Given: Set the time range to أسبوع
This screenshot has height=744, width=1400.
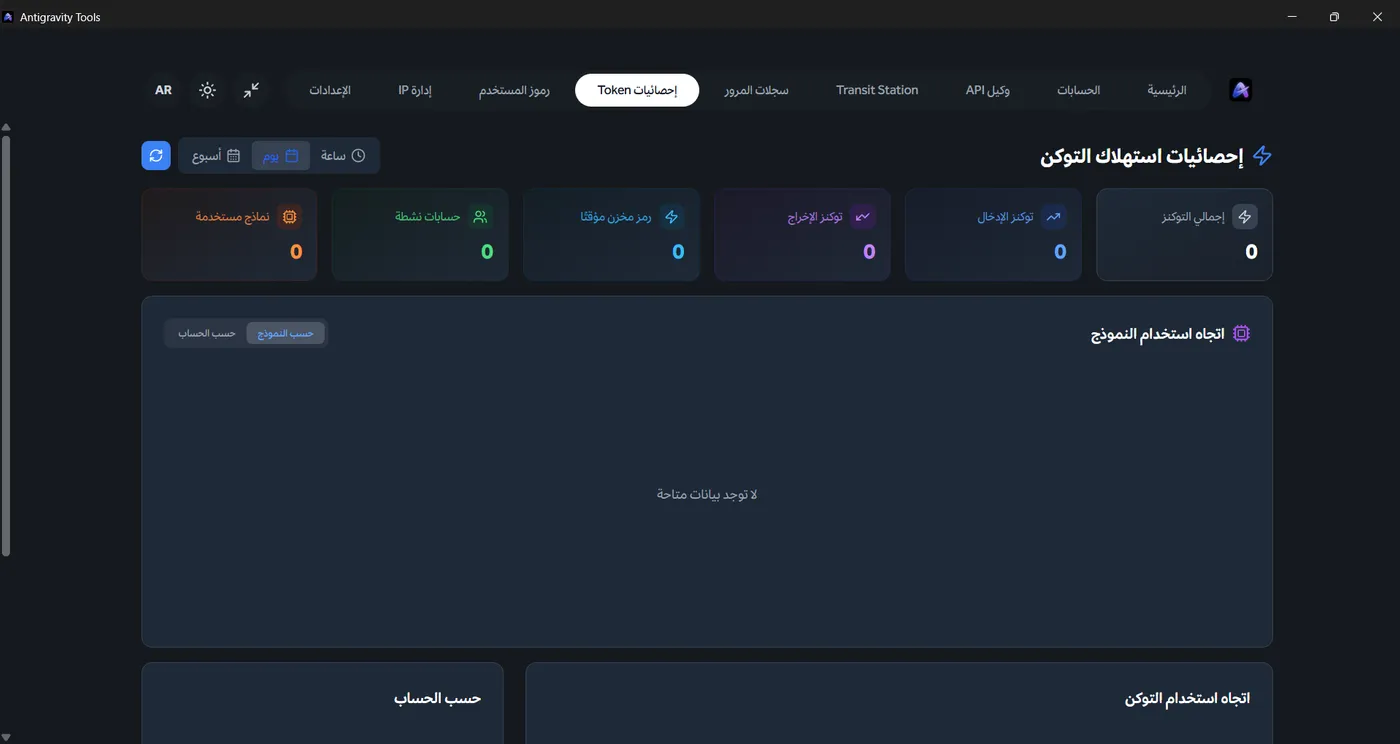Looking at the screenshot, I should tap(216, 155).
